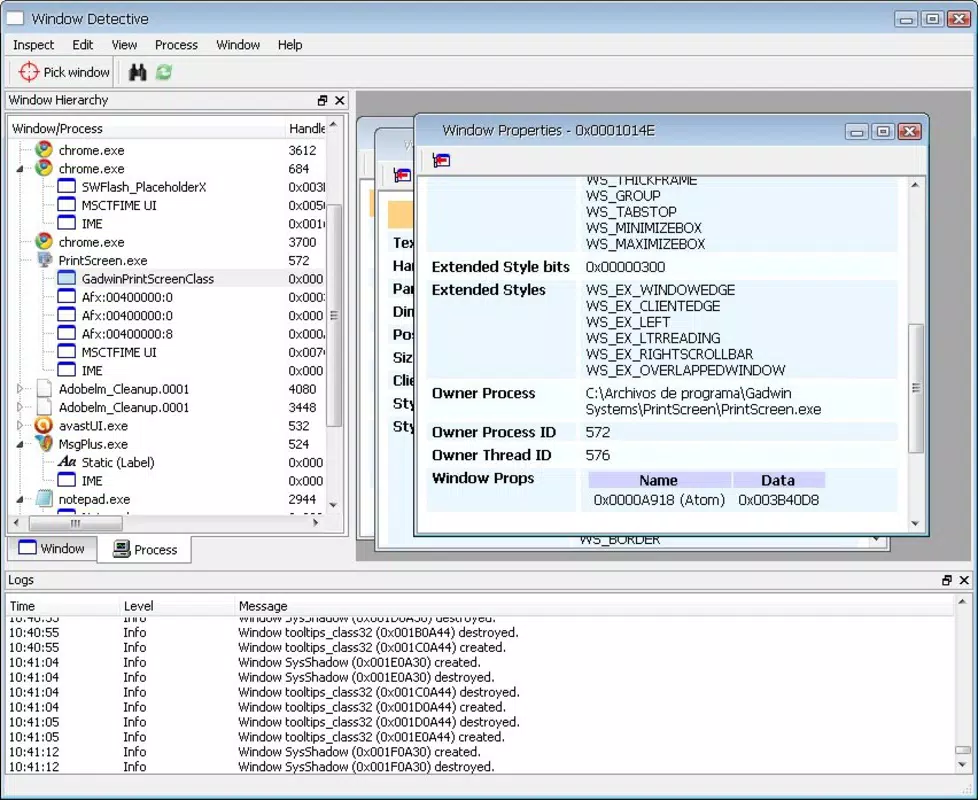This screenshot has height=800, width=978.
Task: Click the Pick window crosshair tool
Action: [x=29, y=72]
